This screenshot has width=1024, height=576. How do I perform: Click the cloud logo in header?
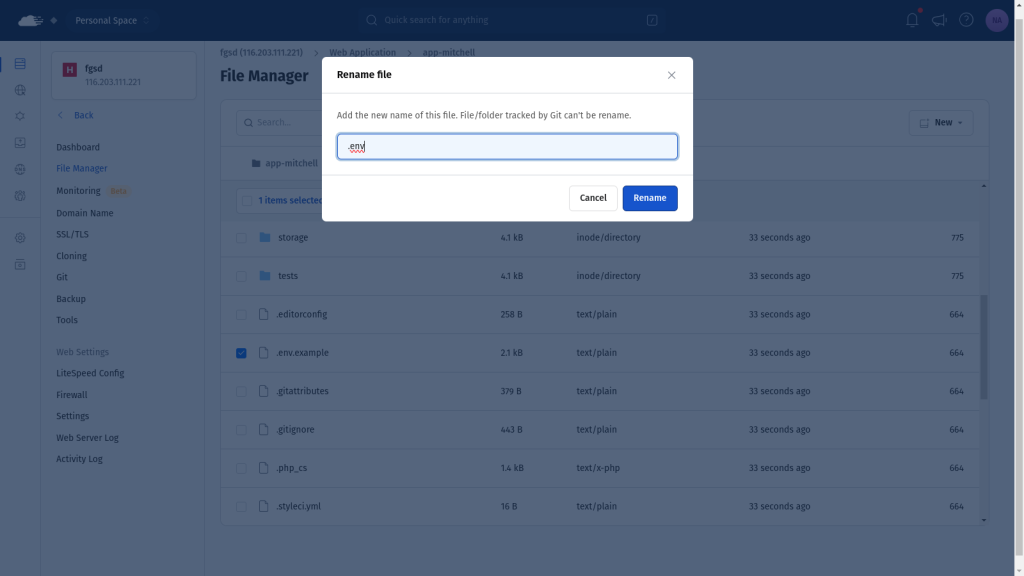31,20
